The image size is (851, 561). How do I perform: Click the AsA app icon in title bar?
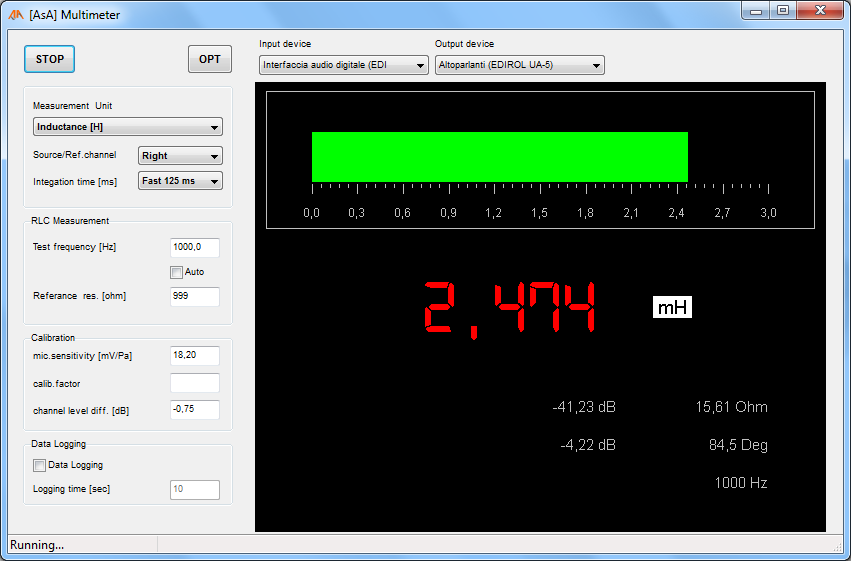pos(16,15)
